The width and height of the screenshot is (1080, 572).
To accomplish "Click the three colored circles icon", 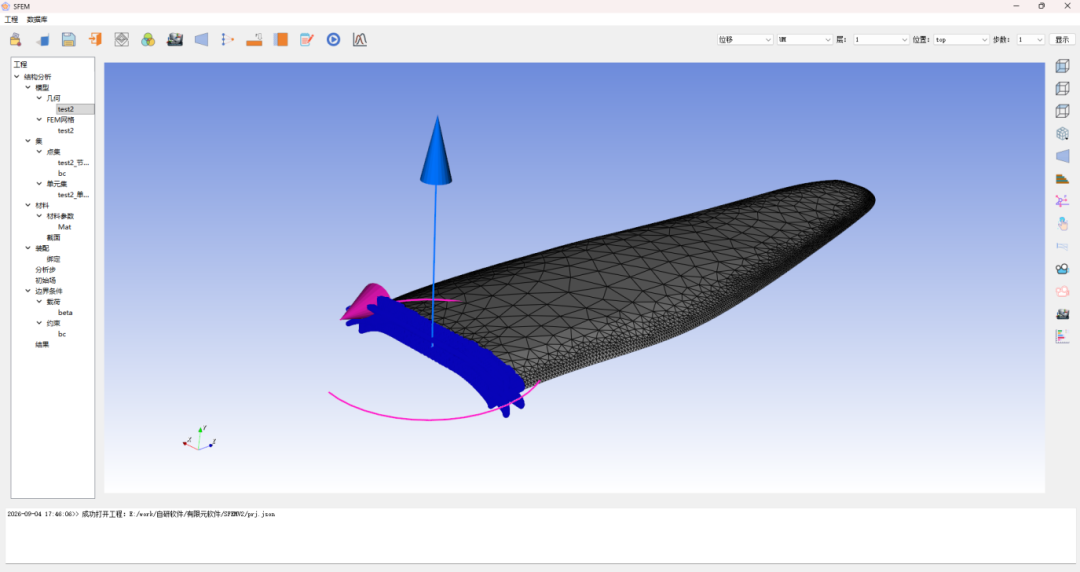I will click(x=148, y=39).
